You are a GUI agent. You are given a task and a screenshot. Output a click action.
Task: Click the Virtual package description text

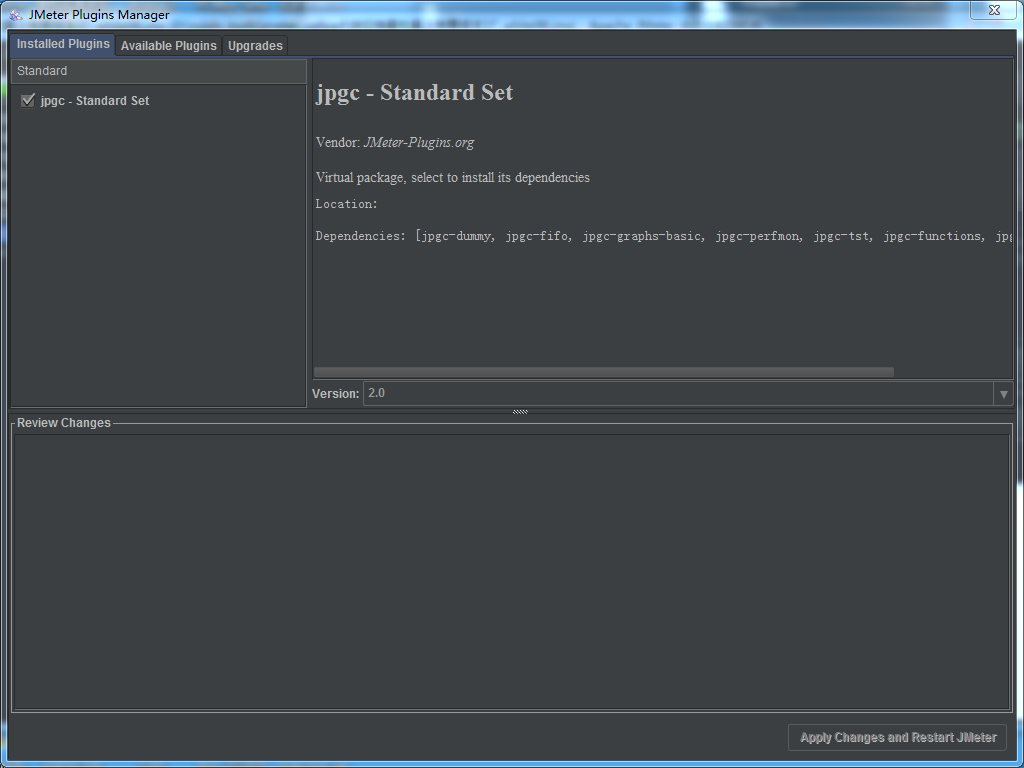click(x=453, y=178)
